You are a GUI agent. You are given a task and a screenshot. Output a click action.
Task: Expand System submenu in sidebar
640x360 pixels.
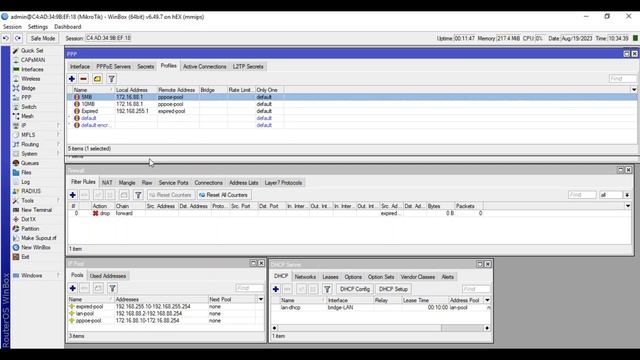(x=58, y=154)
